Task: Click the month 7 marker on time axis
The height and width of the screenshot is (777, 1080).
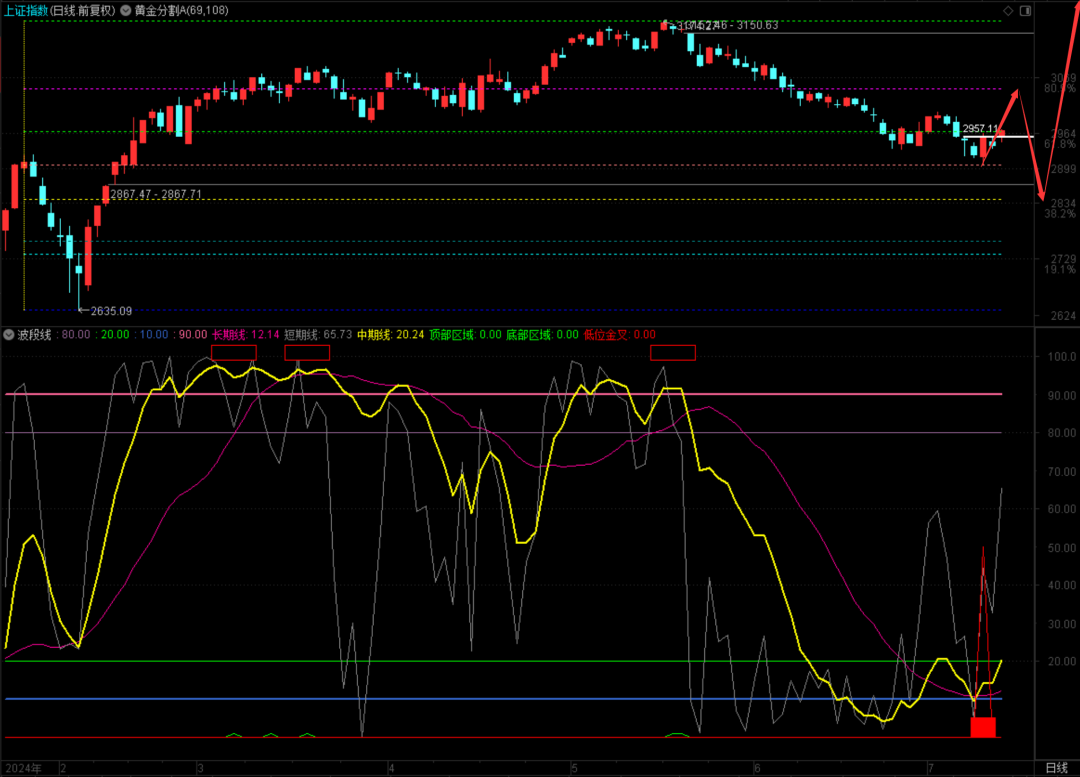Action: (929, 768)
